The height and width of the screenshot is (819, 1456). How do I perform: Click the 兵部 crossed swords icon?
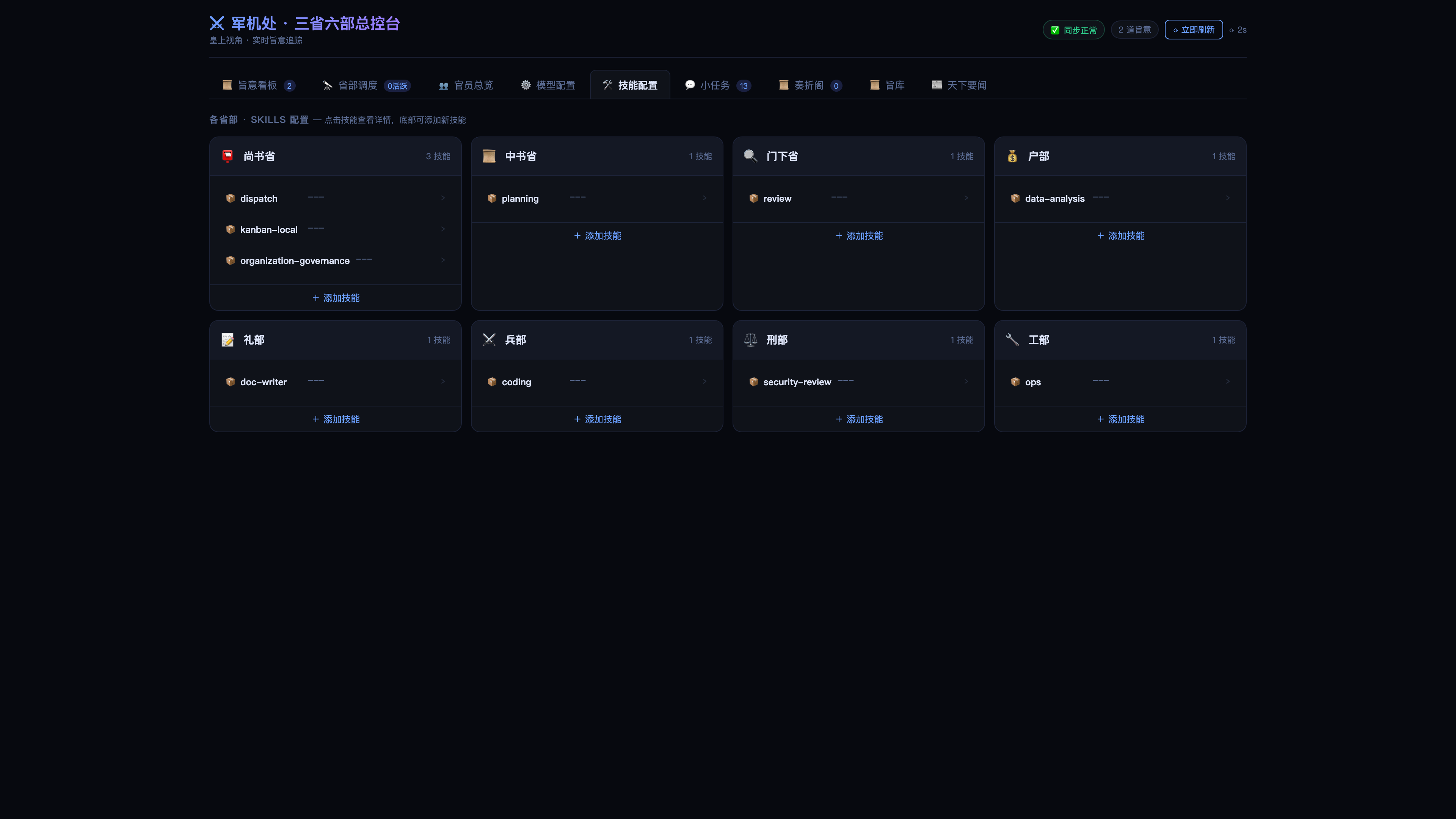pyautogui.click(x=489, y=340)
